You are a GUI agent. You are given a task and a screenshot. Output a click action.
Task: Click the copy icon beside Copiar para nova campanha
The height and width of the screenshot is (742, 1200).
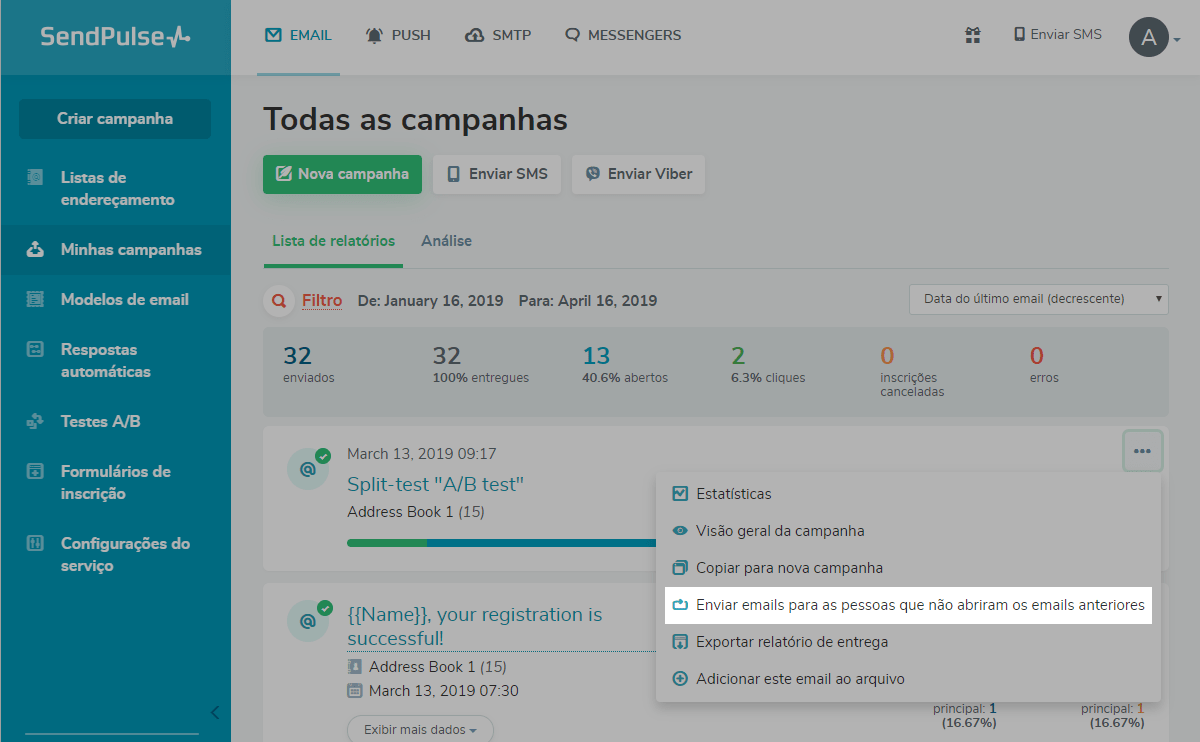click(680, 568)
